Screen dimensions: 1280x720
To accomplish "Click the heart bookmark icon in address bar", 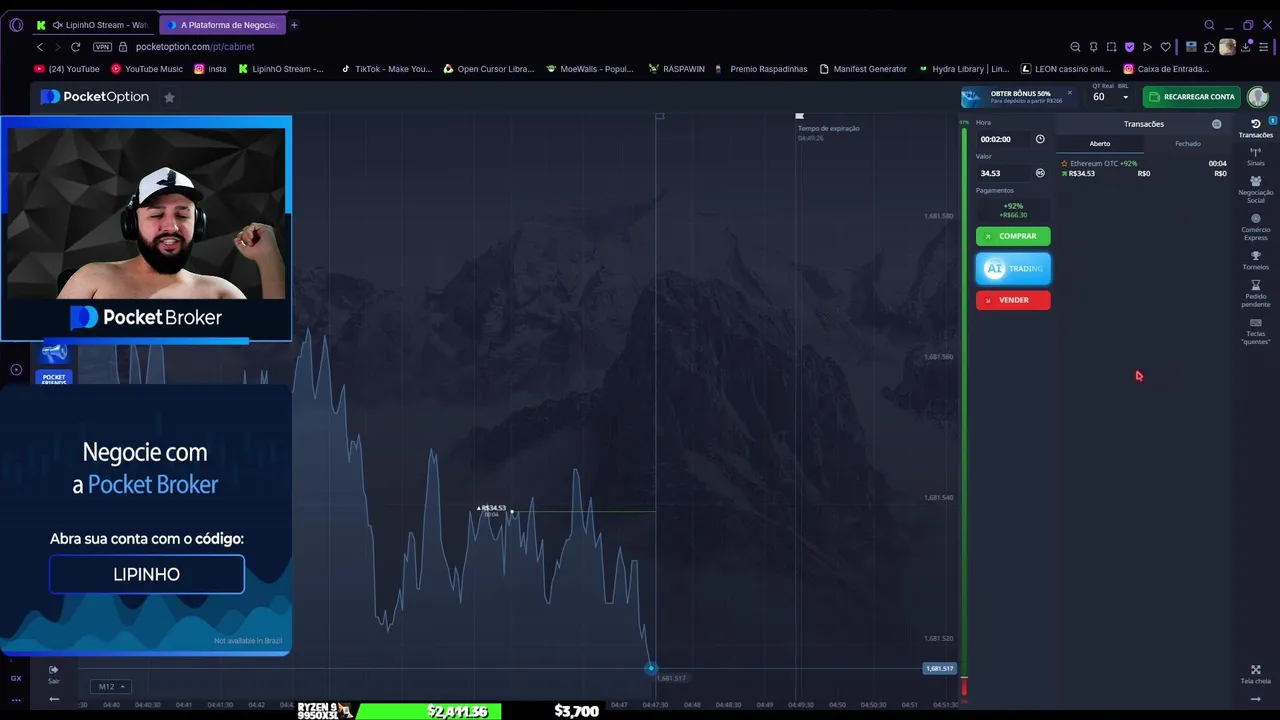I will point(1165,47).
